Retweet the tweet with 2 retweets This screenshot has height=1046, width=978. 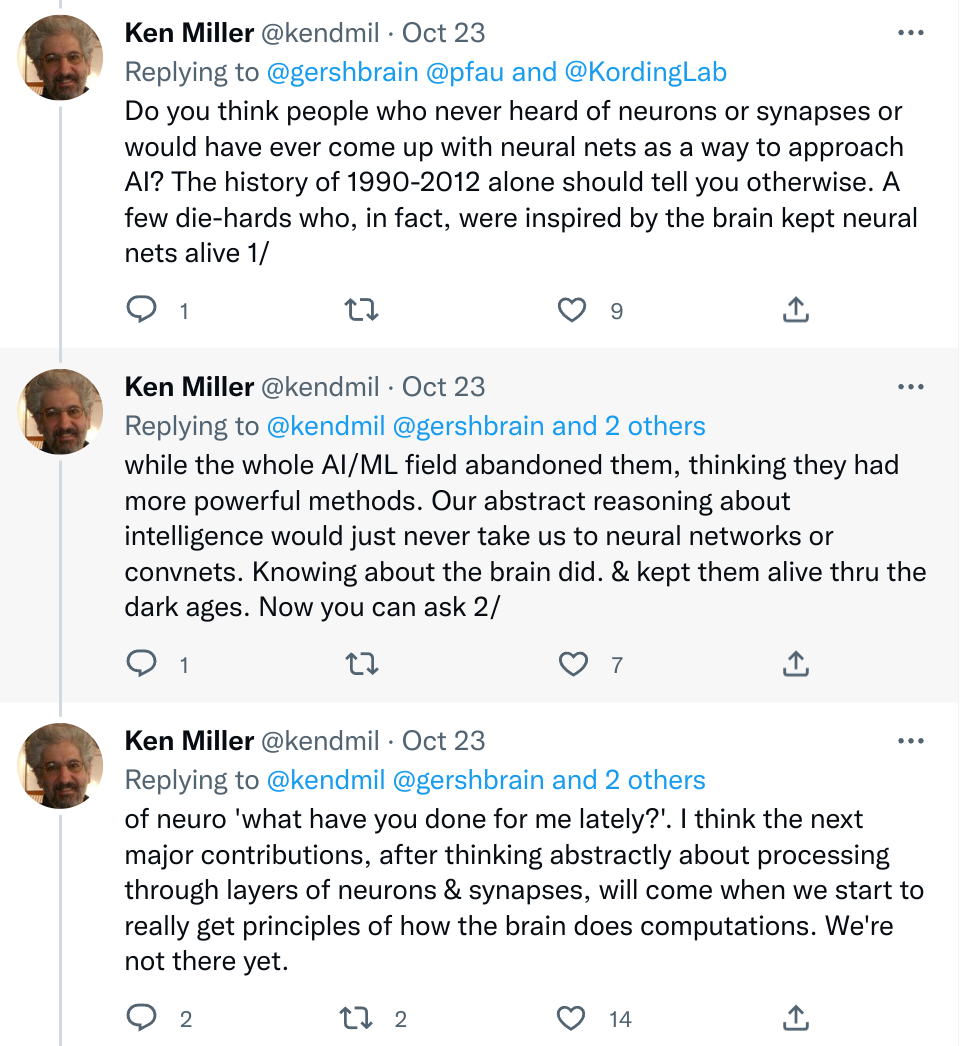[x=358, y=1018]
